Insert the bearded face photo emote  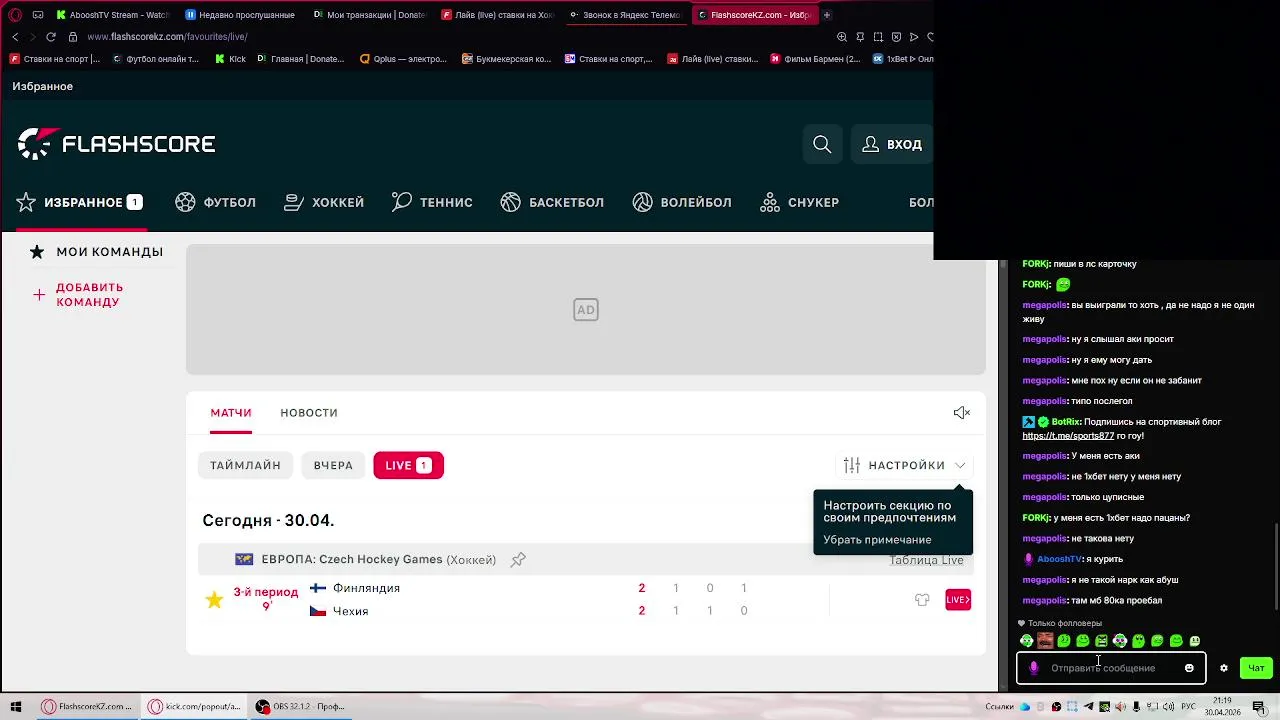pos(1045,641)
